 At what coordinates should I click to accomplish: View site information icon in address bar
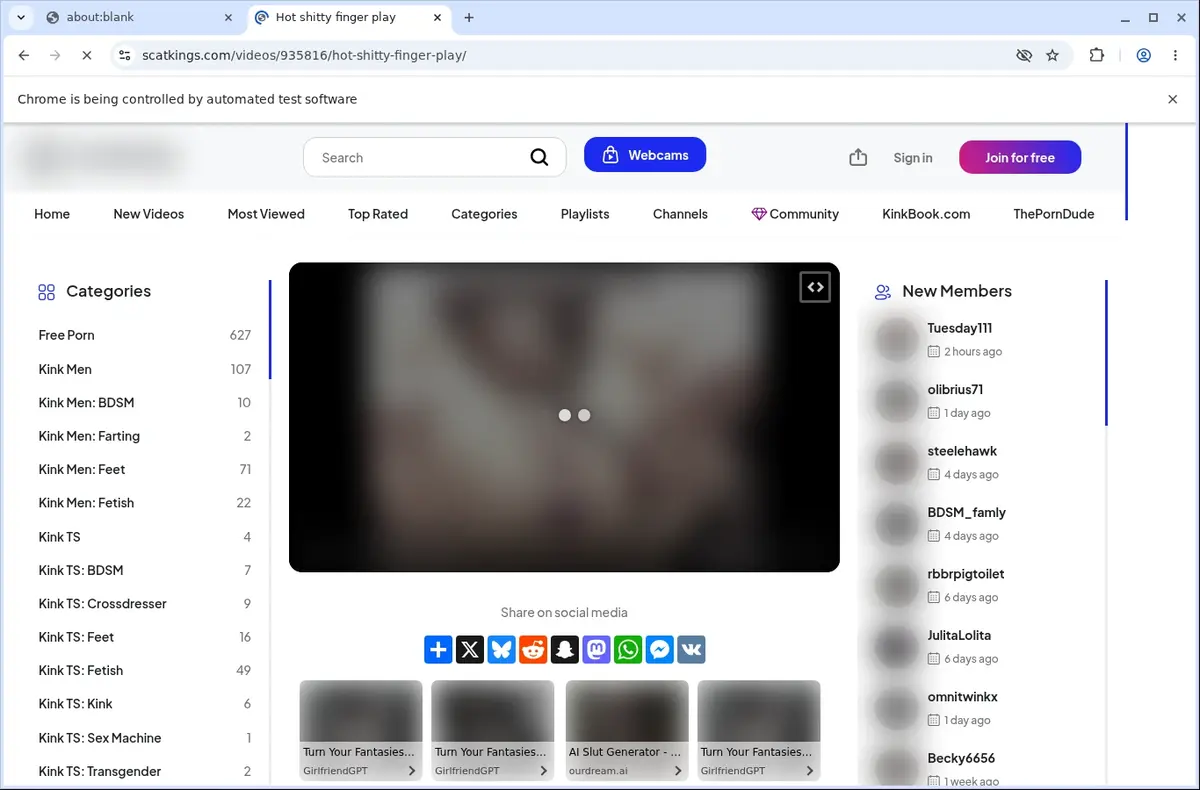125,56
